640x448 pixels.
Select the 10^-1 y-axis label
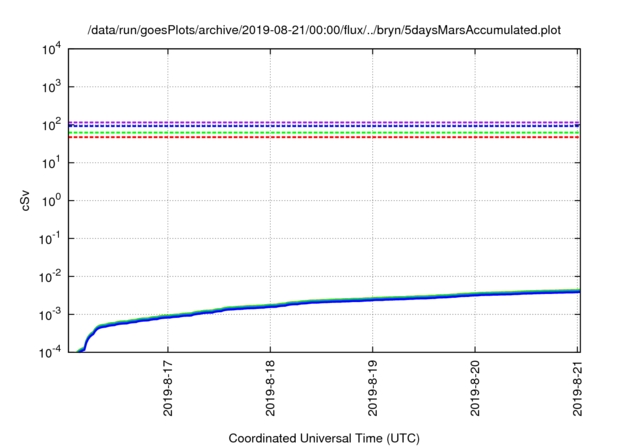point(50,239)
